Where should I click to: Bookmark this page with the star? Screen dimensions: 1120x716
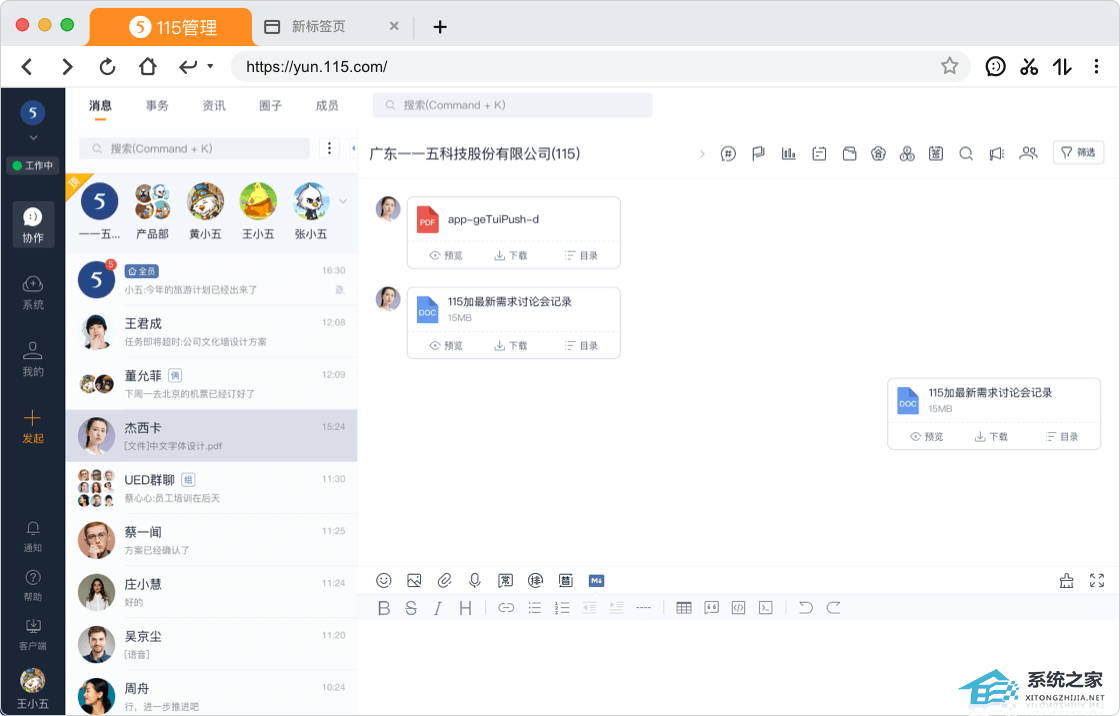[949, 66]
